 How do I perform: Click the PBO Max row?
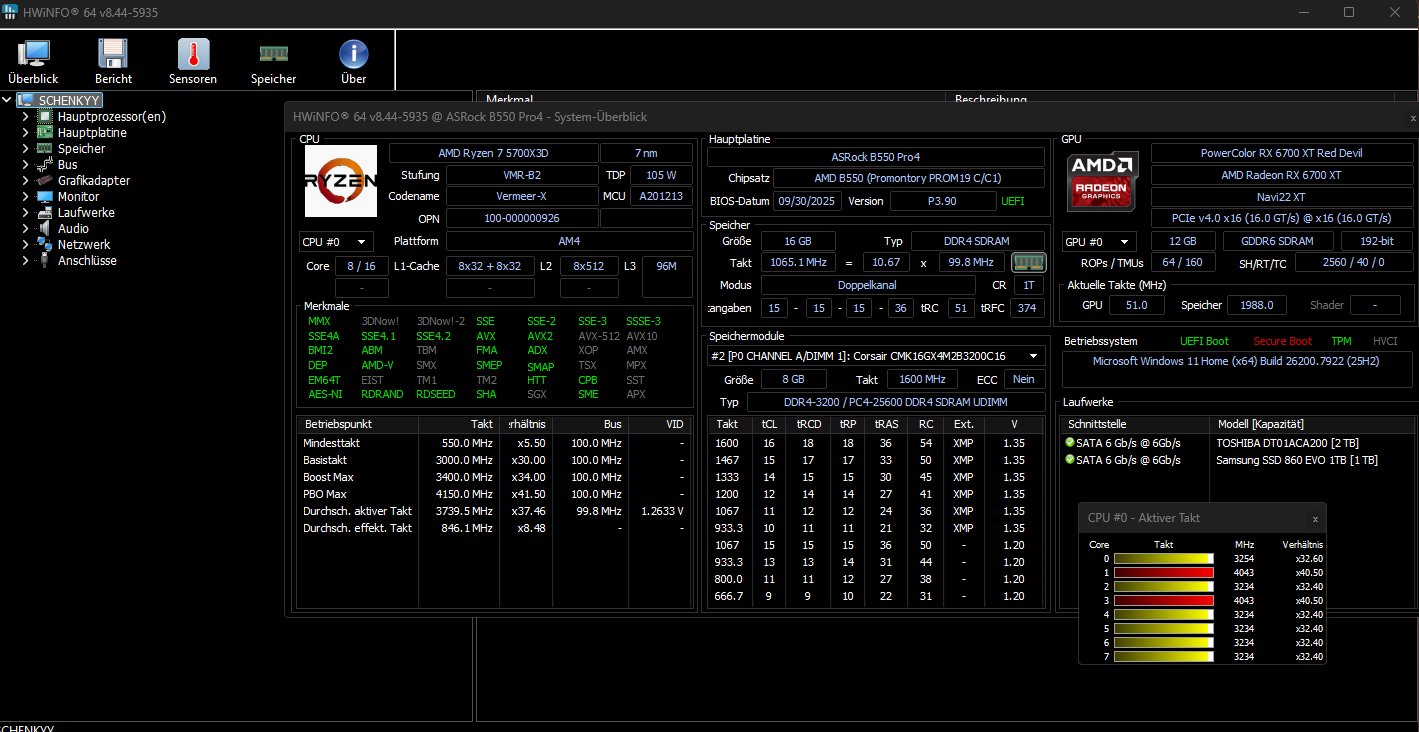coord(494,494)
